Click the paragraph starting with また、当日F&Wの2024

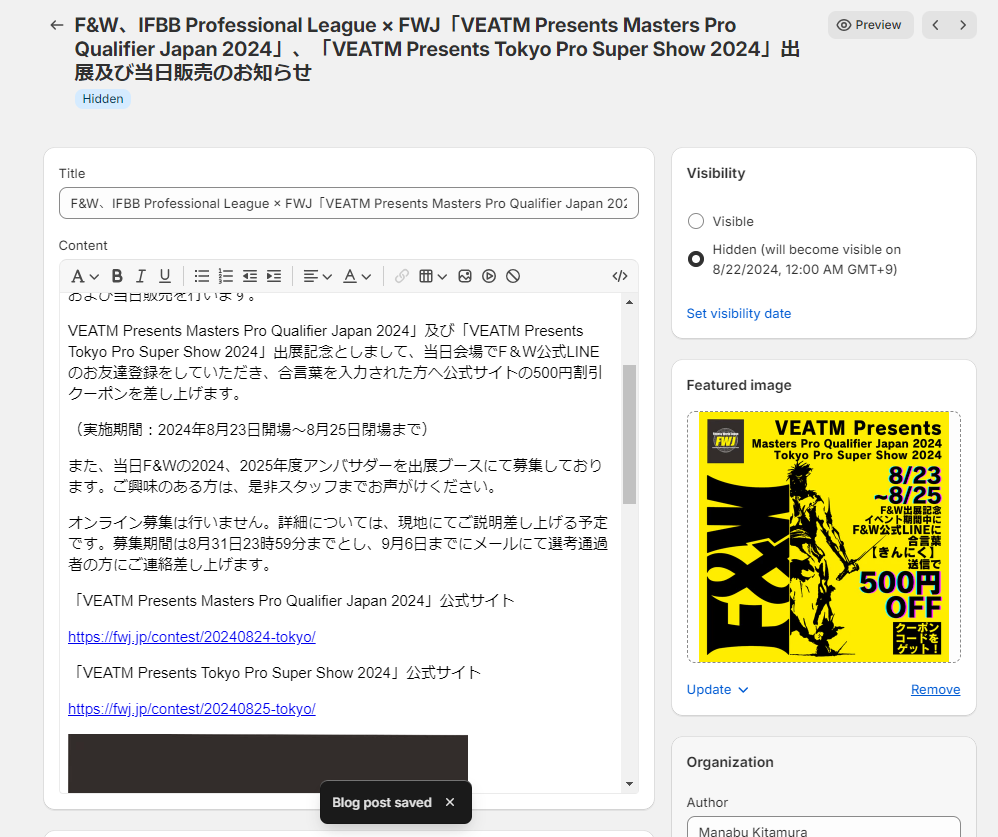tap(335, 476)
